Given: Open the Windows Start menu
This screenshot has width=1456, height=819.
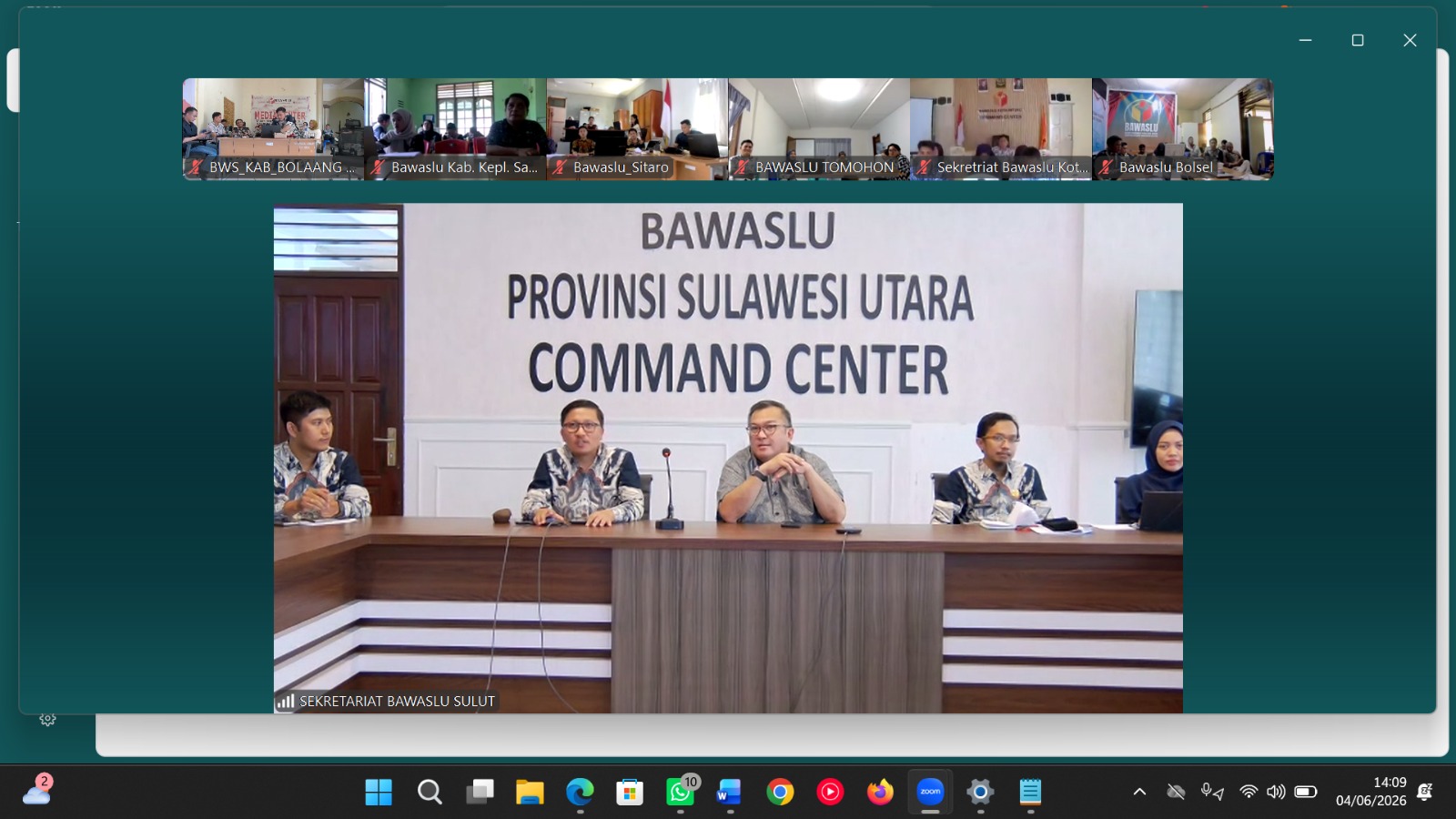Looking at the screenshot, I should point(379,793).
